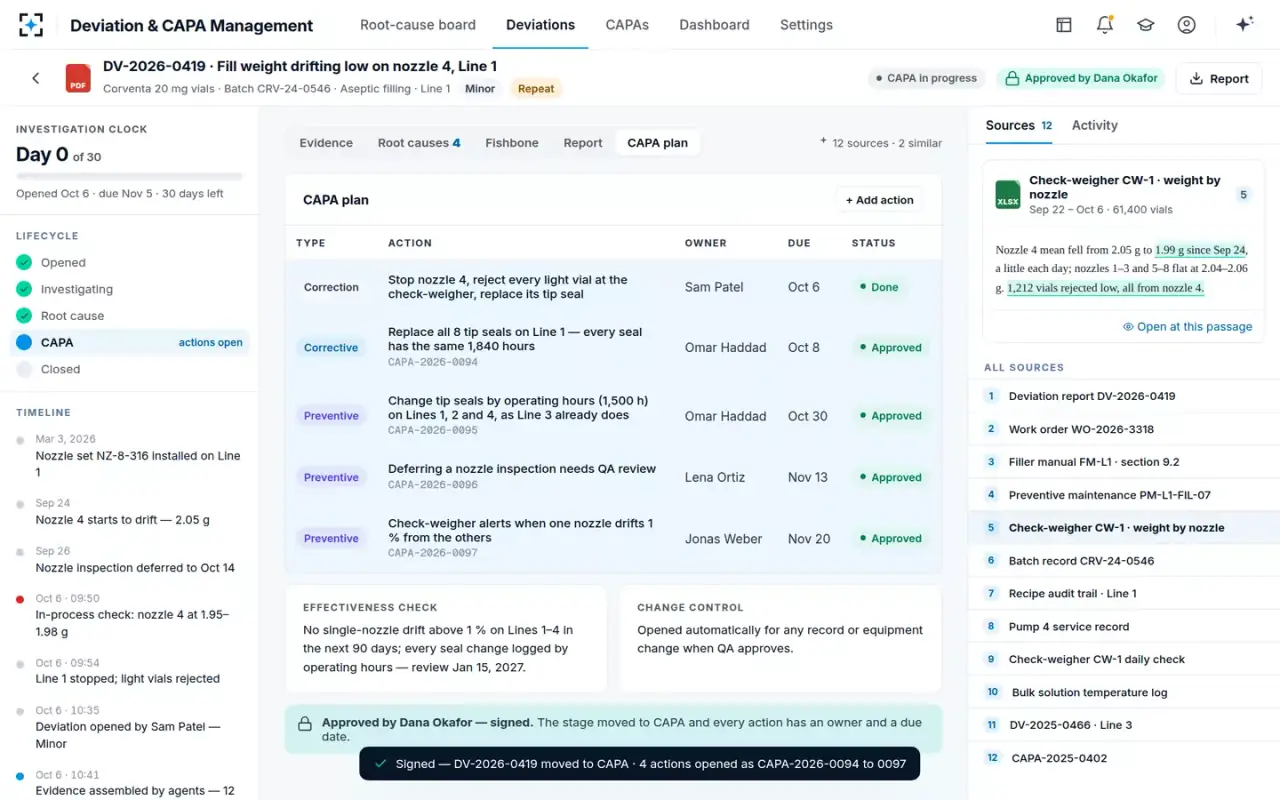Click the investigation clock progress bar

(x=129, y=177)
